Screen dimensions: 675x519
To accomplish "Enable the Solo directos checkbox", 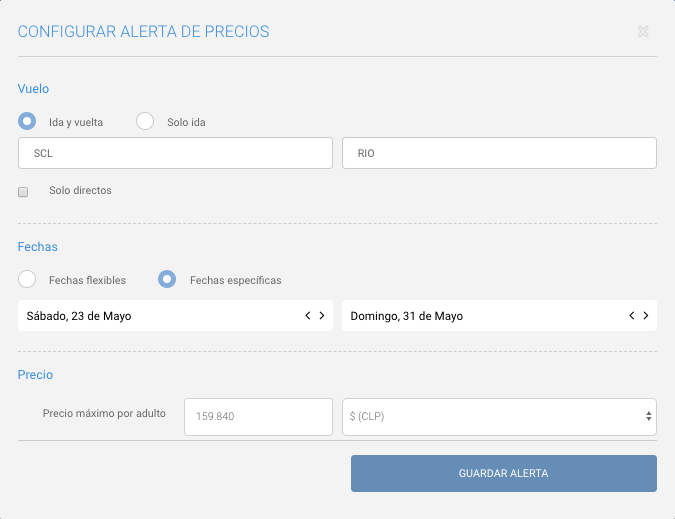I will [23, 192].
